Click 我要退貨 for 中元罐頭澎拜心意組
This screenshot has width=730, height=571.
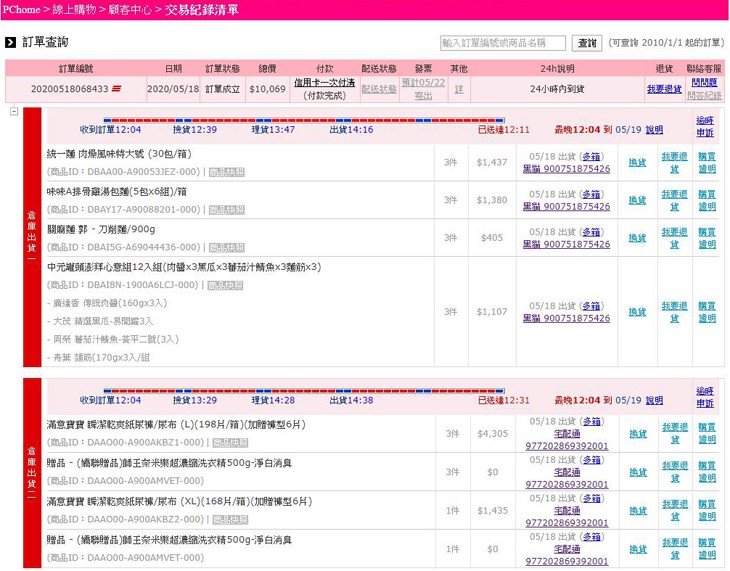point(675,312)
